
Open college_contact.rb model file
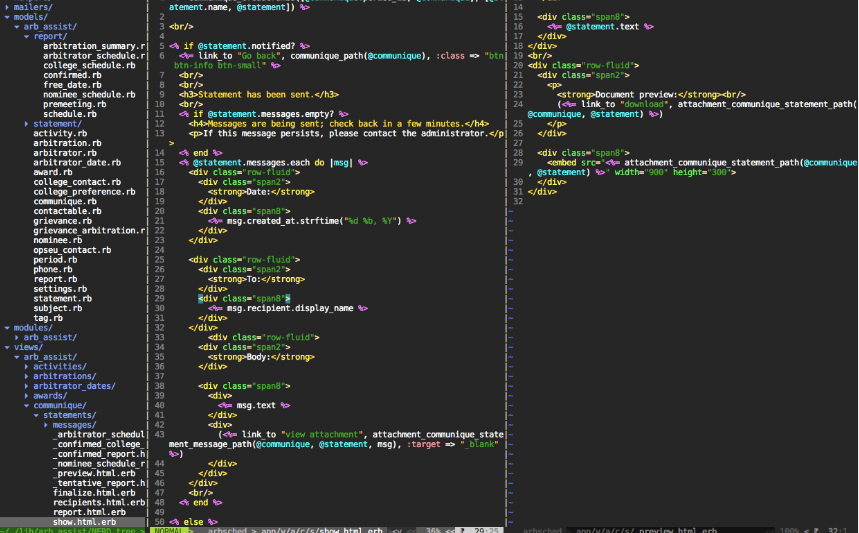click(77, 182)
